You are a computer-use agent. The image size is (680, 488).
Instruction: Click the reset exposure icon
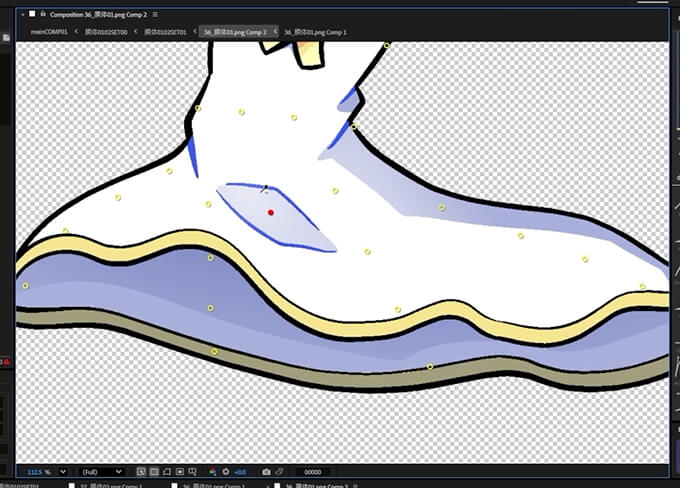pos(225,471)
